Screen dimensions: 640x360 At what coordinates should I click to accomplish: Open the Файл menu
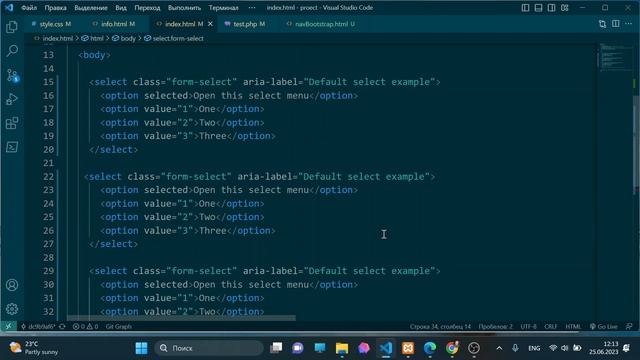(x=29, y=7)
